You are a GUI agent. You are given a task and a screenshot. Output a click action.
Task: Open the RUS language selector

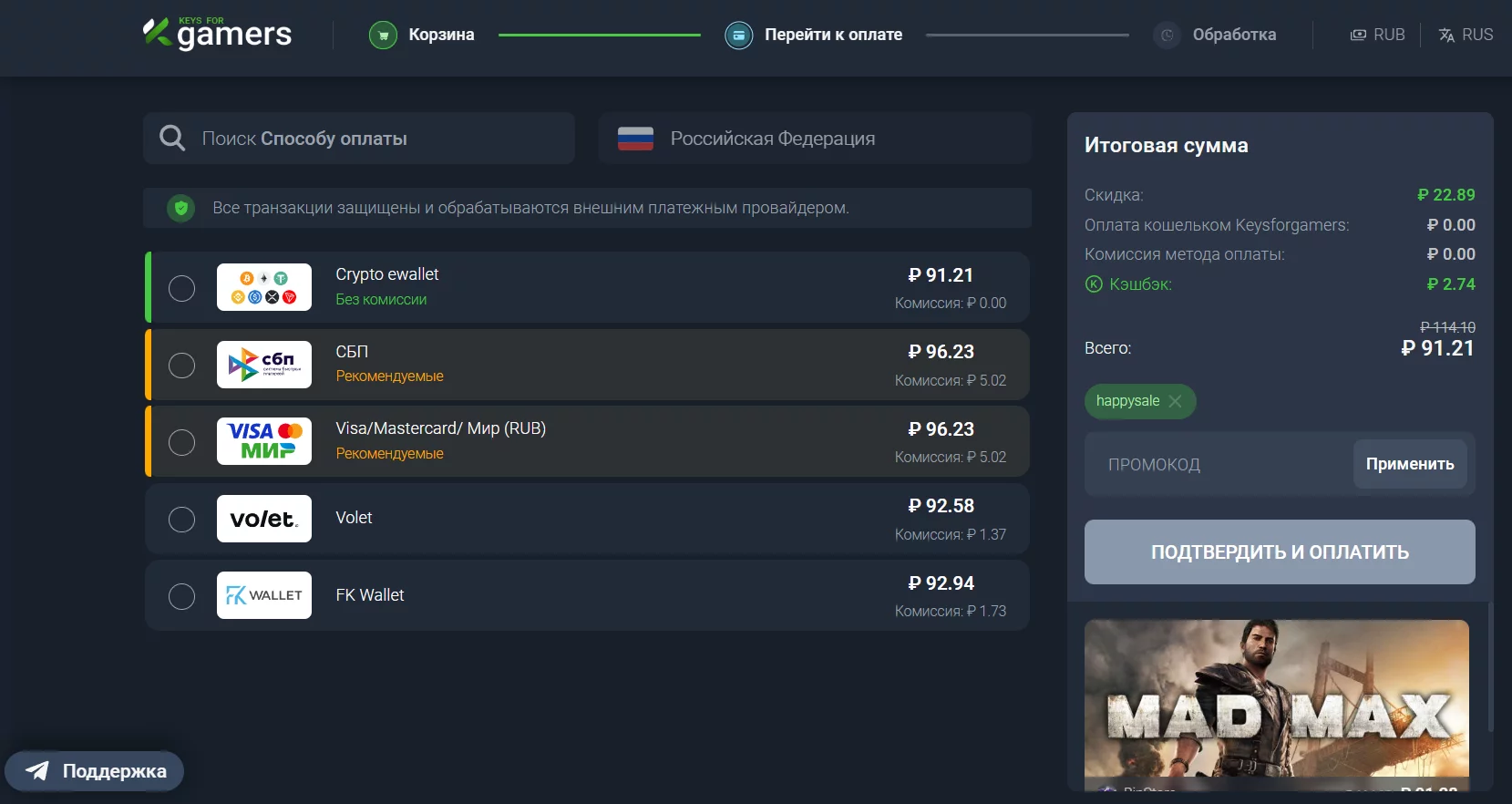(x=1466, y=35)
